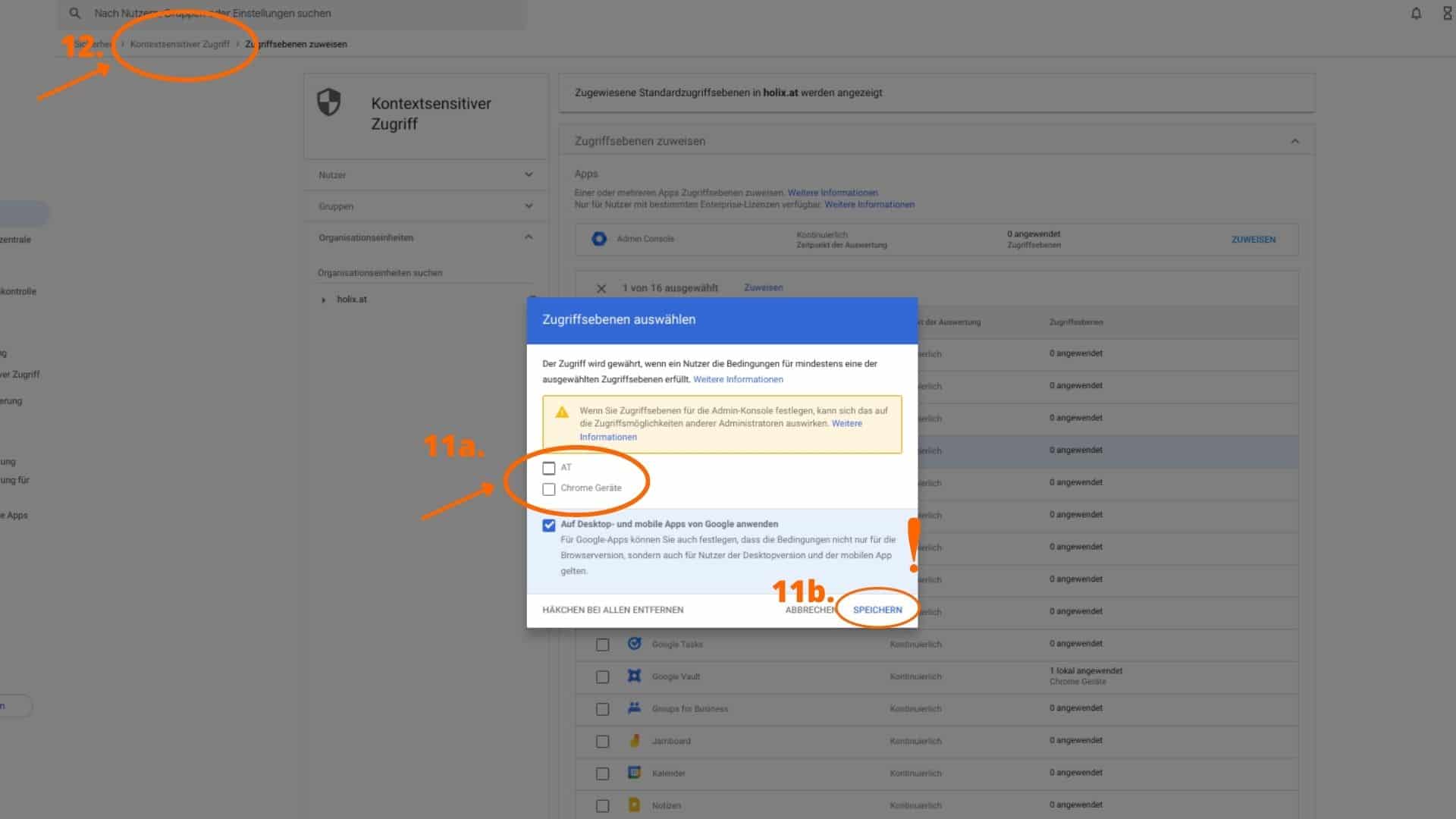
Task: Check the AT access level checkbox
Action: tap(549, 468)
